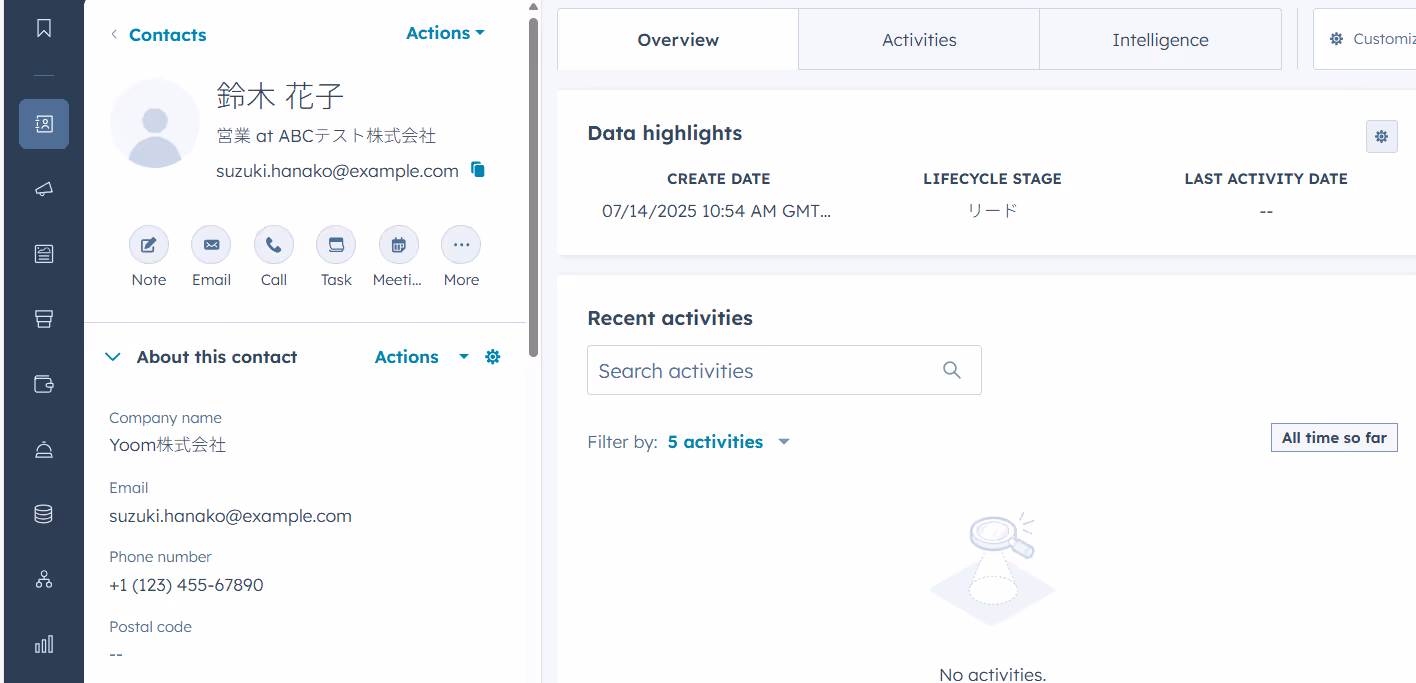Click the Customize button
This screenshot has width=1416, height=683.
tap(1365, 39)
